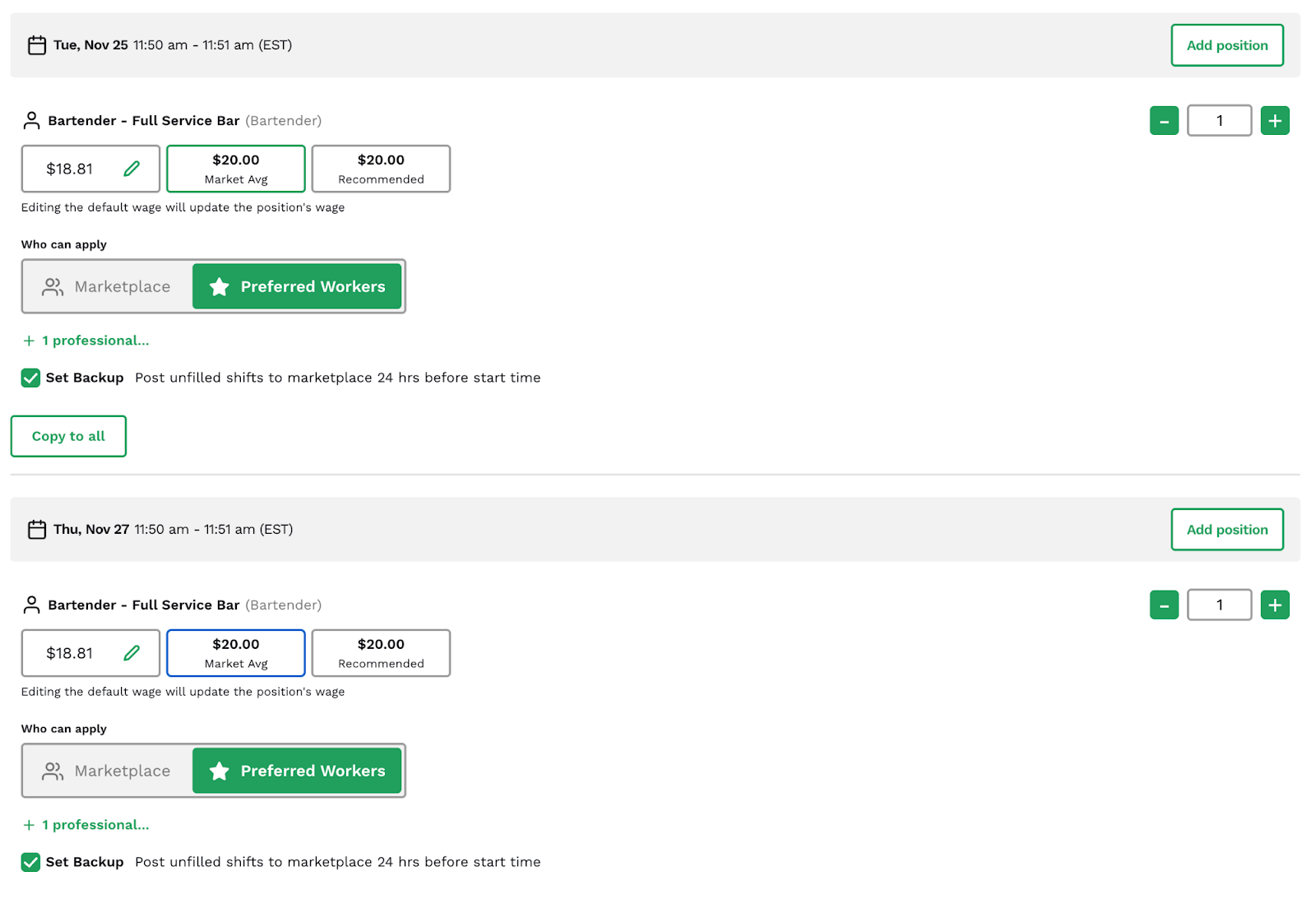1316x913 pixels.
Task: Decrease Thursday bartender count with minus
Action: (1164, 605)
